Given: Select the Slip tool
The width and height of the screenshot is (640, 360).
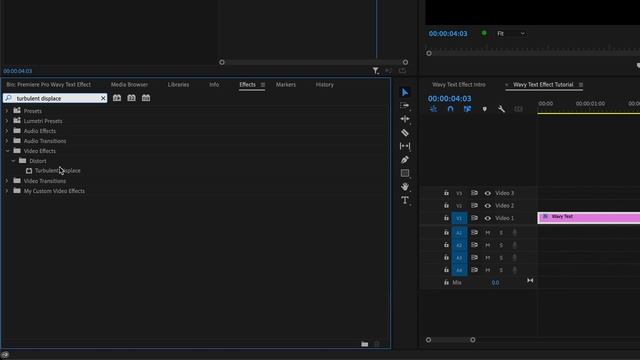Looking at the screenshot, I should (404, 146).
